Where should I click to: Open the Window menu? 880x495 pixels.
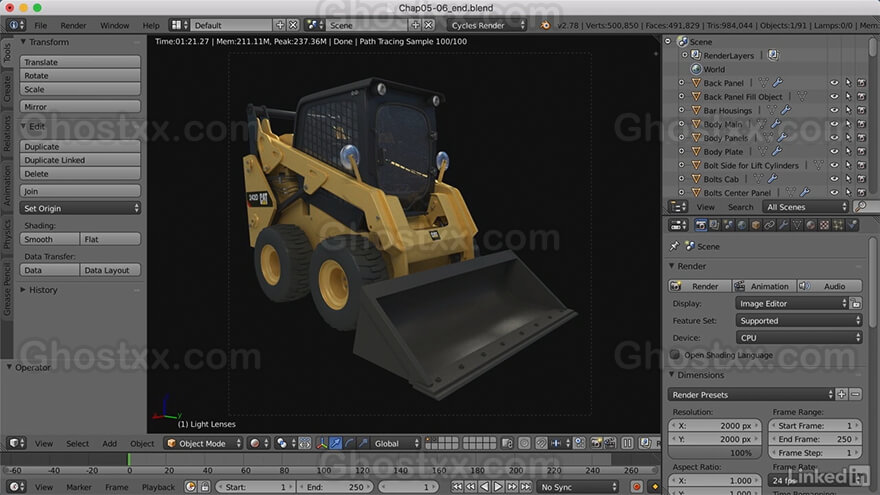point(114,25)
